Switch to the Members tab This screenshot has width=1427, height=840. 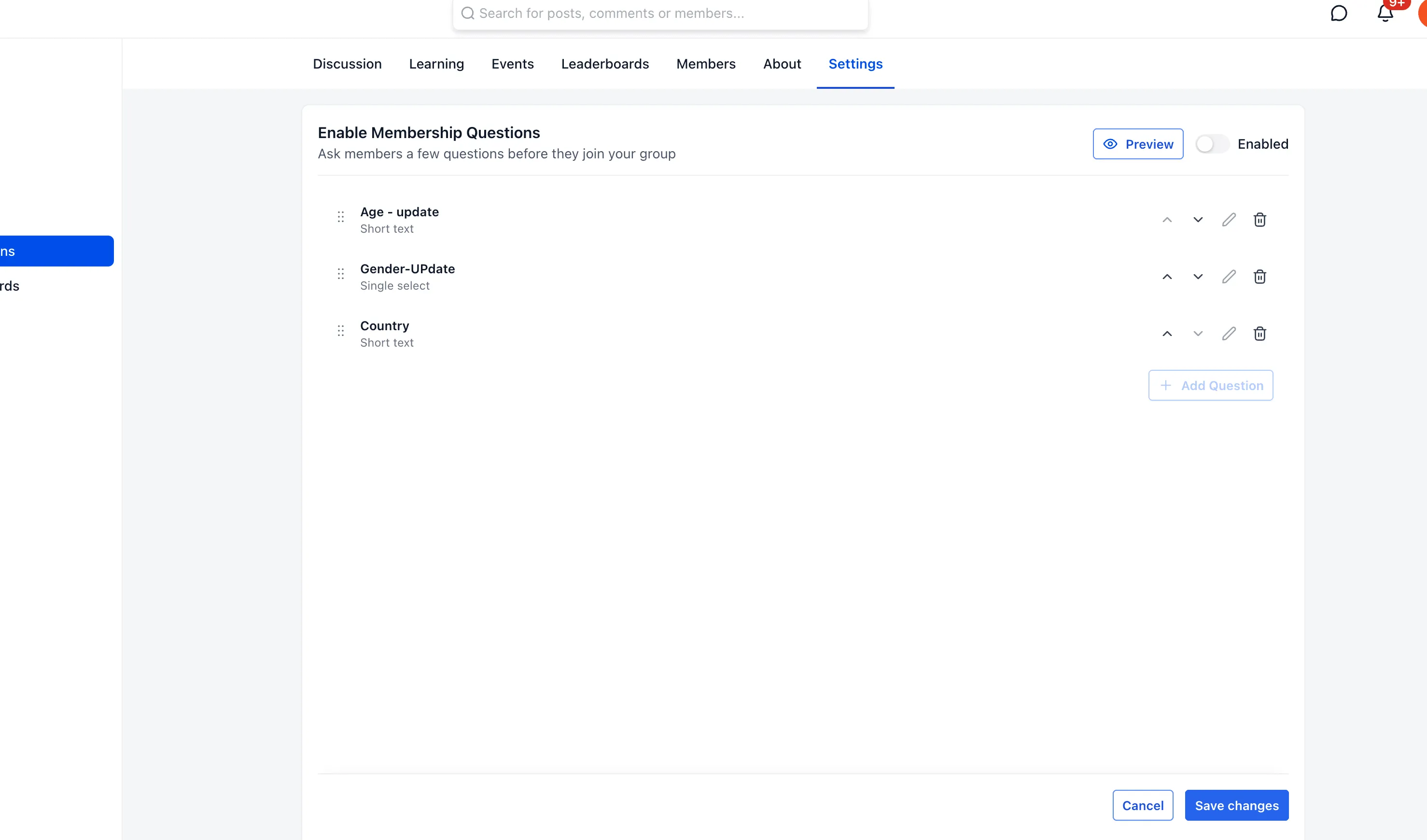pos(706,63)
